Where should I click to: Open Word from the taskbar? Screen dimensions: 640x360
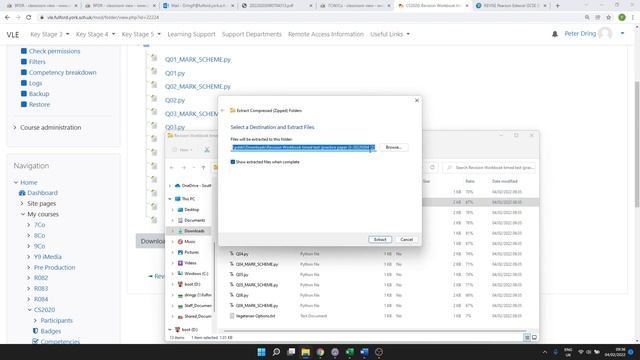364,352
